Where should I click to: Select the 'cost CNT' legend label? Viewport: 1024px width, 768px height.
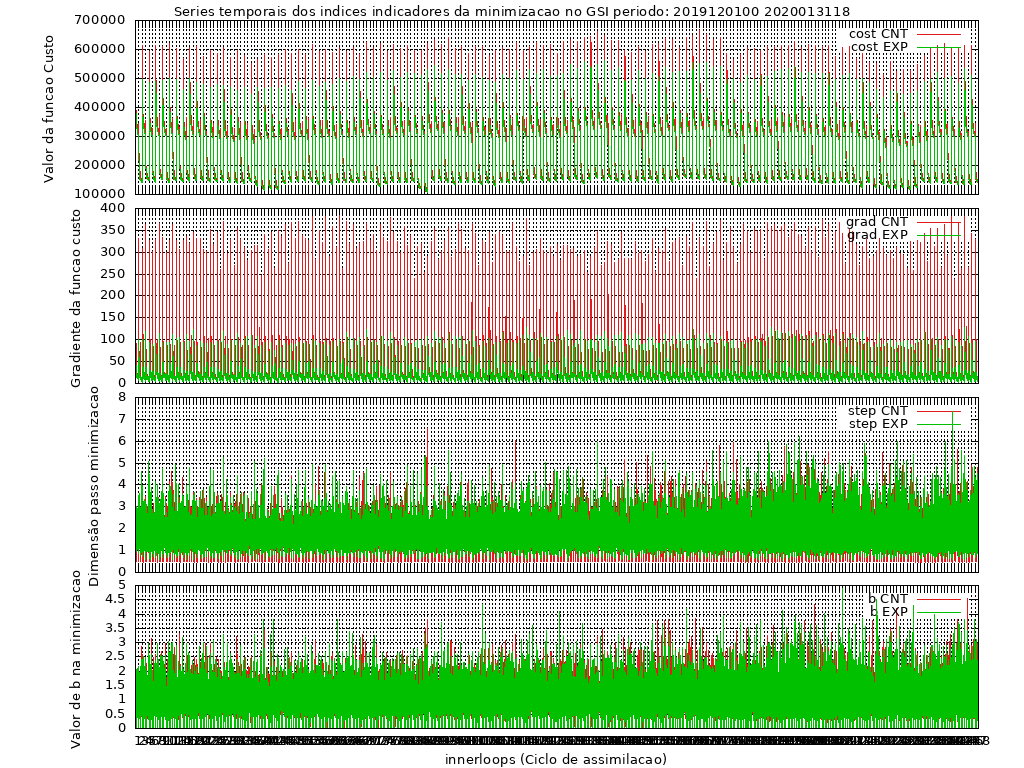click(878, 35)
